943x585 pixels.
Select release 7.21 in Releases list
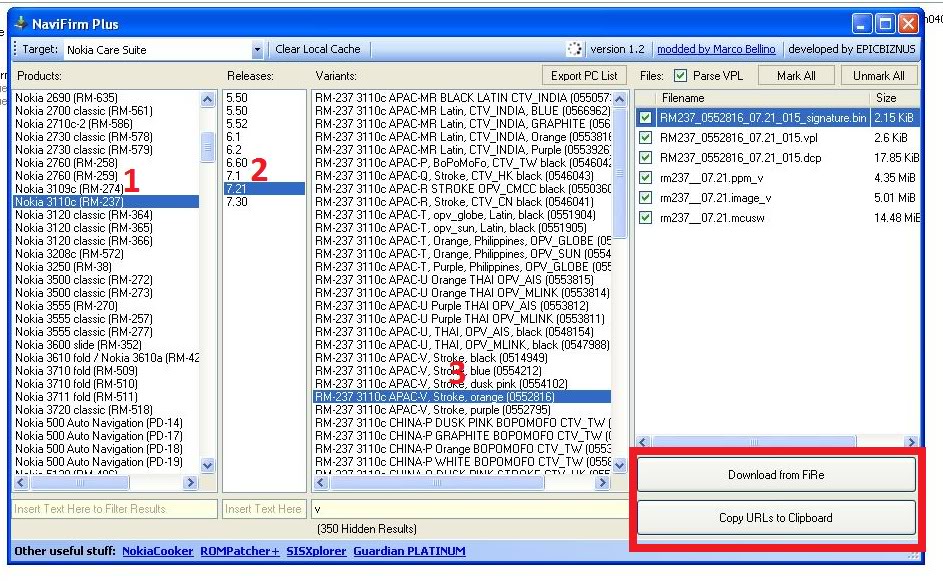[x=264, y=189]
